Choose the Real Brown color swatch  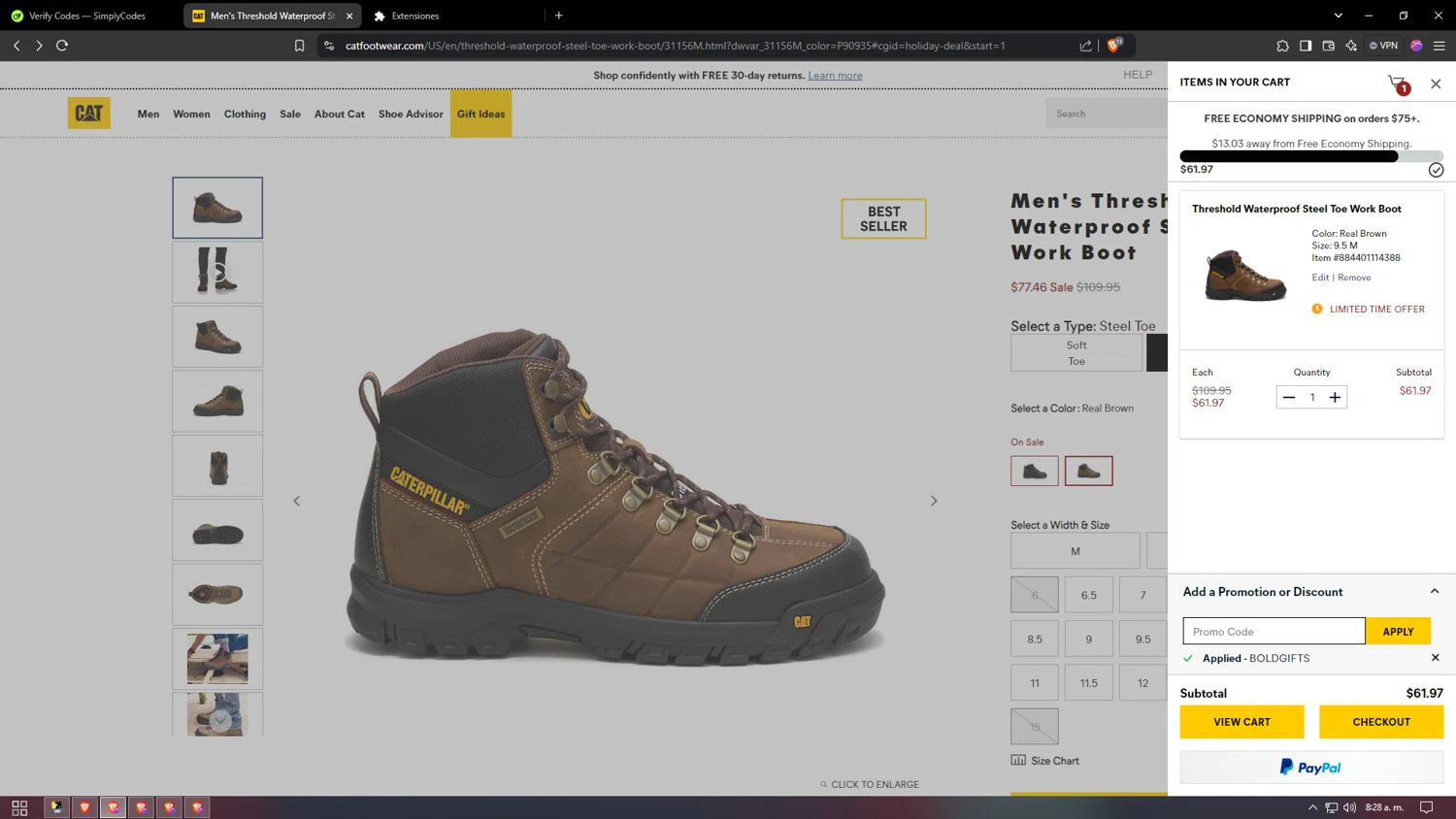click(x=1089, y=471)
